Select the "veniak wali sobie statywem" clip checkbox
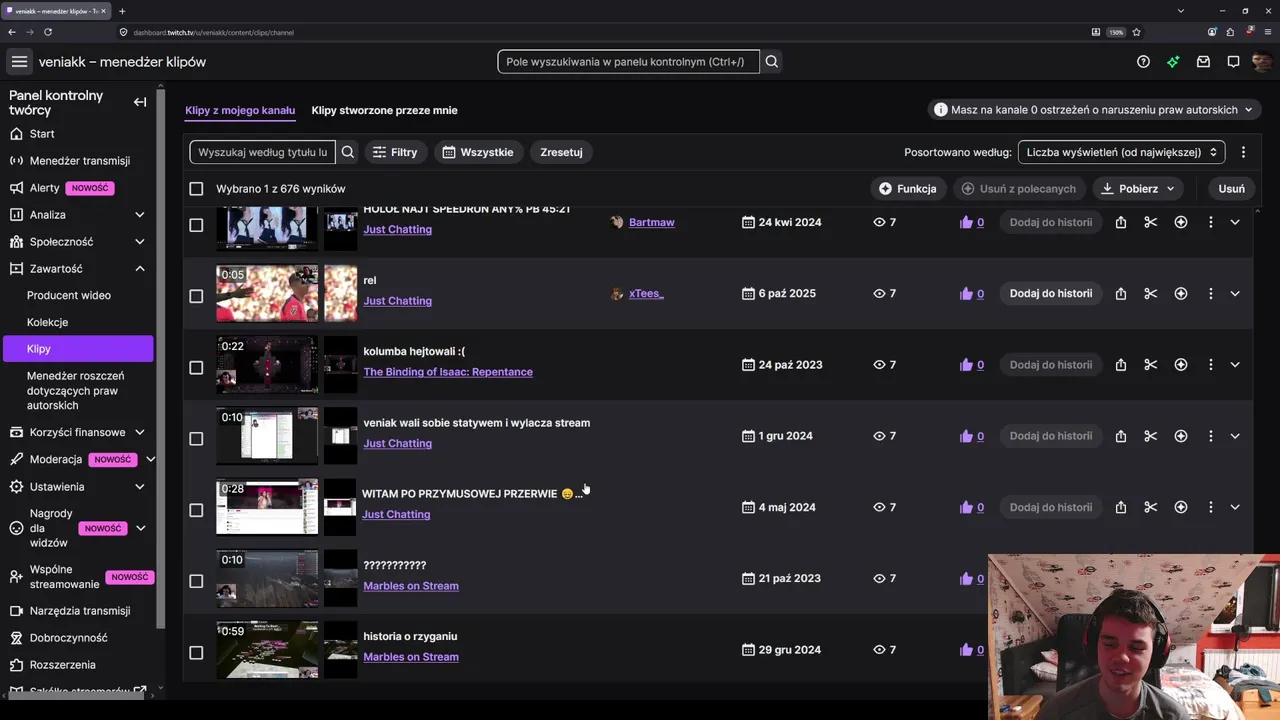The width and height of the screenshot is (1280, 720). (x=196, y=438)
